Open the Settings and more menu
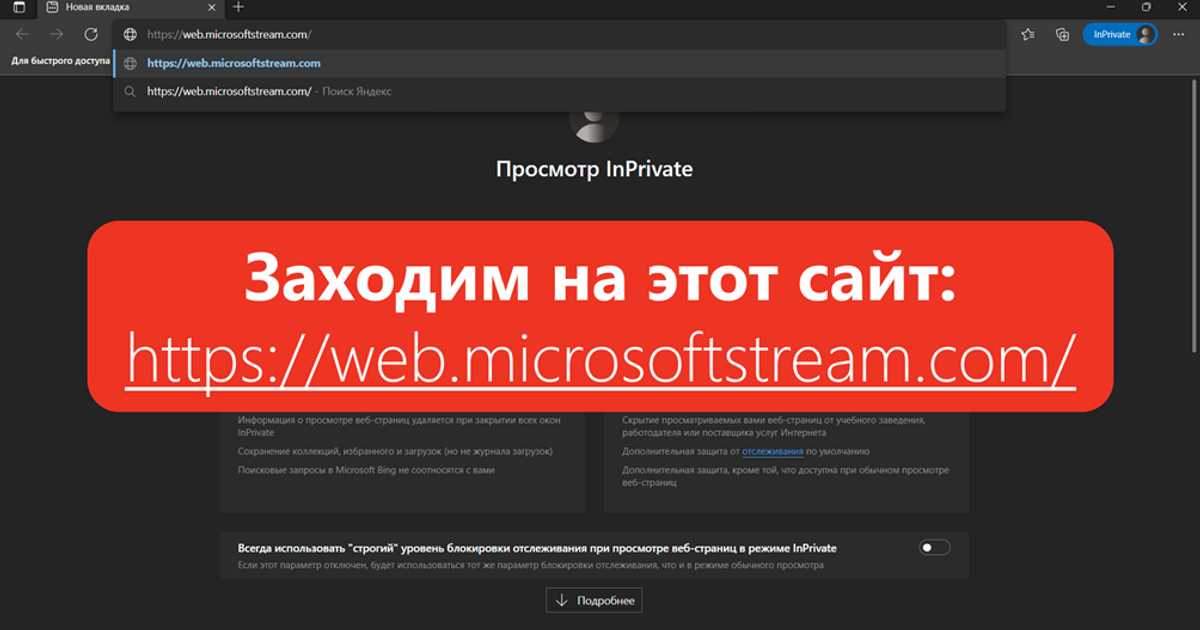1200x630 pixels. click(1178, 34)
